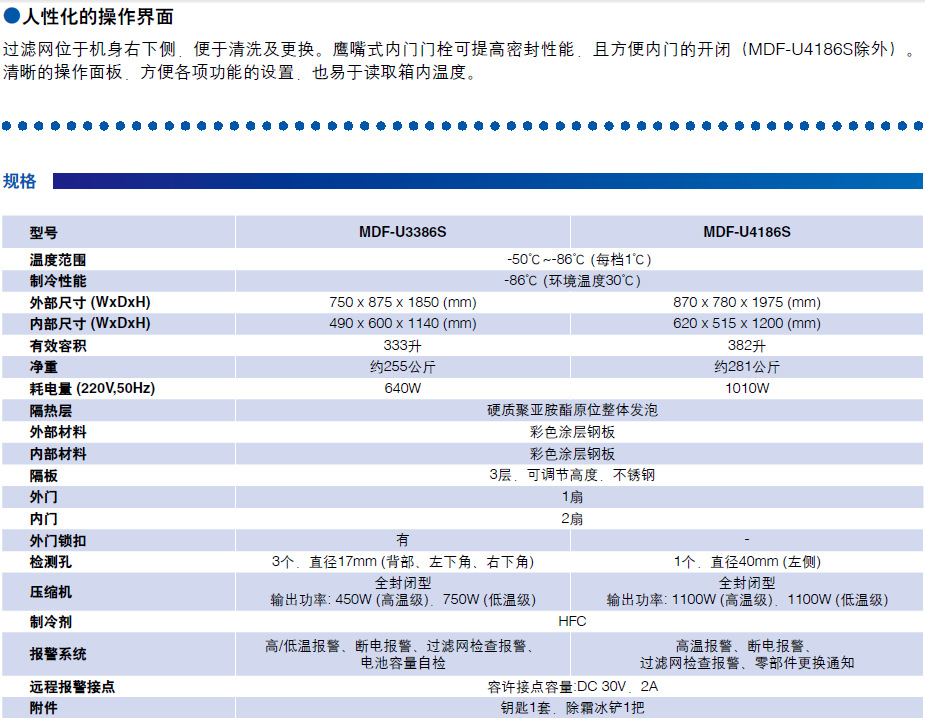Click the cell '750 x 875 x 1850 (mm)'
Image resolution: width=925 pixels, height=718 pixels.
403,302
